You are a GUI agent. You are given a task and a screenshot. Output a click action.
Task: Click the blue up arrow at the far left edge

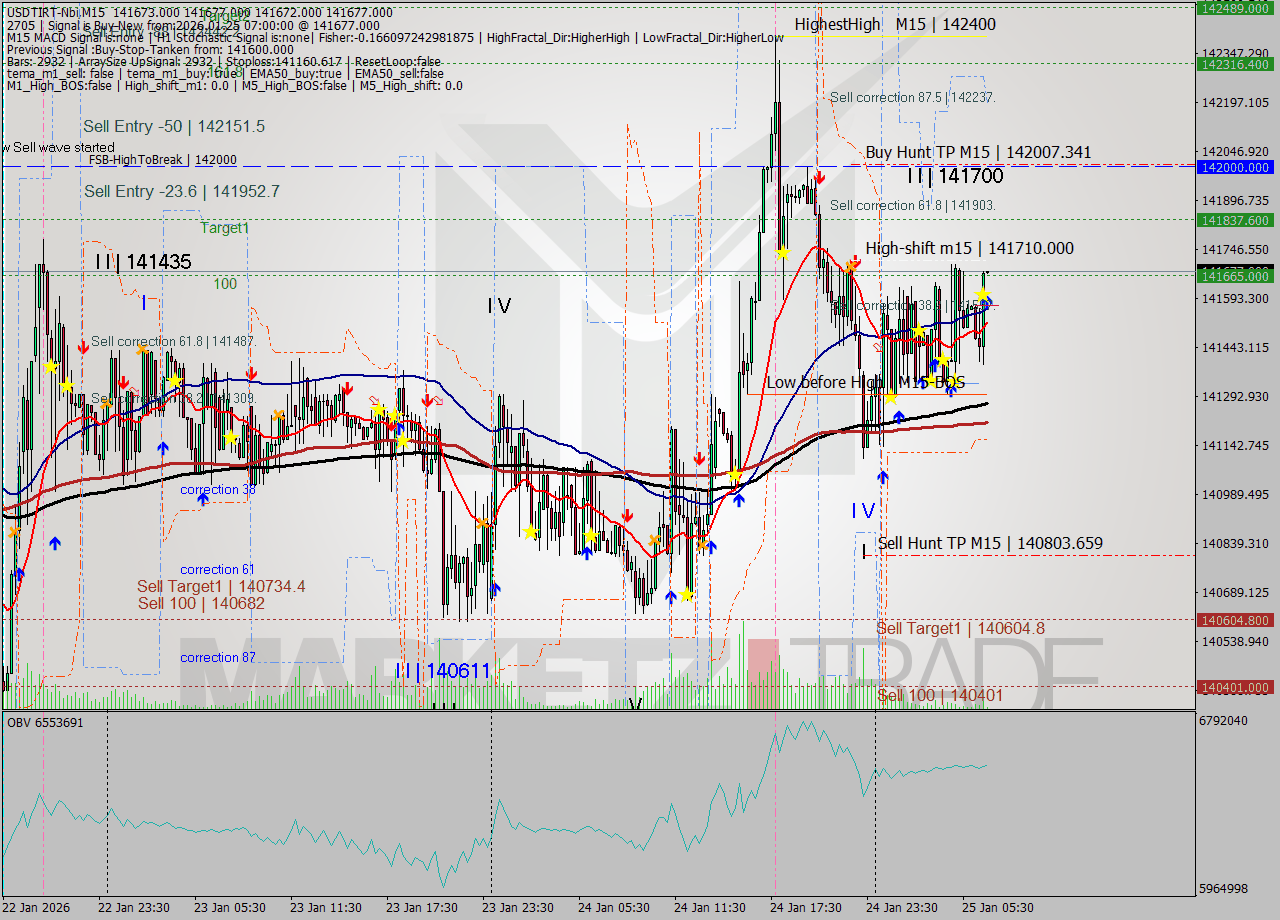(x=18, y=572)
